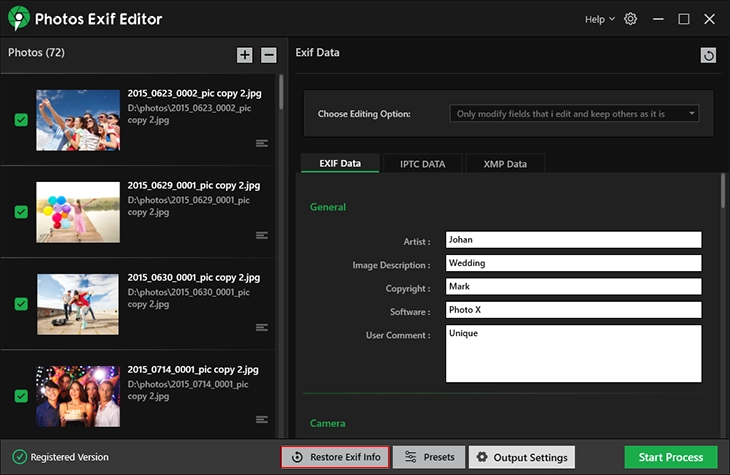Expand the Choose Editing Option dropdown
The height and width of the screenshot is (475, 730).
[x=574, y=114]
